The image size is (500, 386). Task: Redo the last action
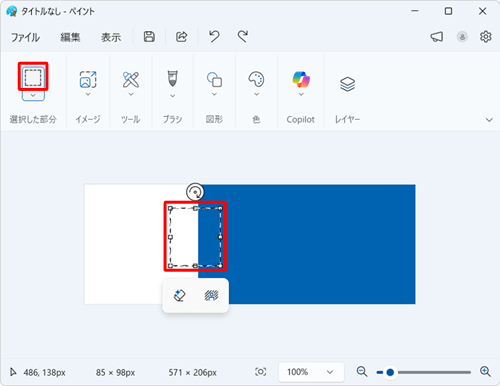[243, 36]
